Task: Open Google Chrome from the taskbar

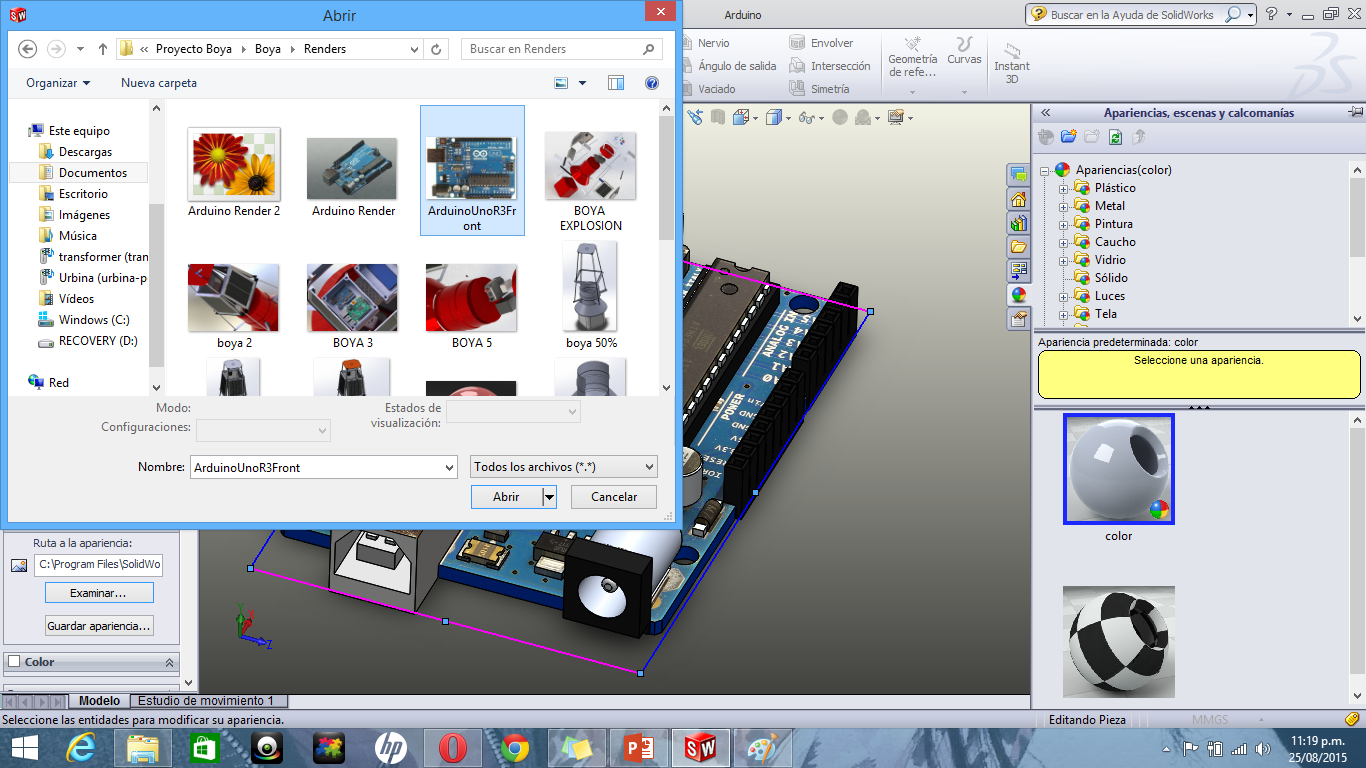Action: (x=515, y=747)
